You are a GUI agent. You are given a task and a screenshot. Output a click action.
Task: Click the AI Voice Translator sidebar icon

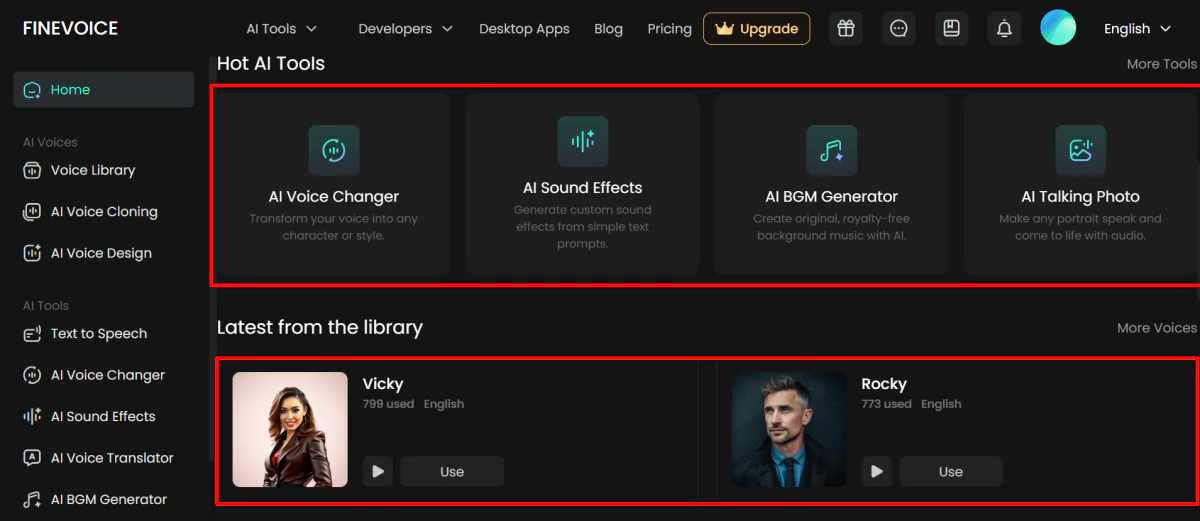(x=32, y=458)
